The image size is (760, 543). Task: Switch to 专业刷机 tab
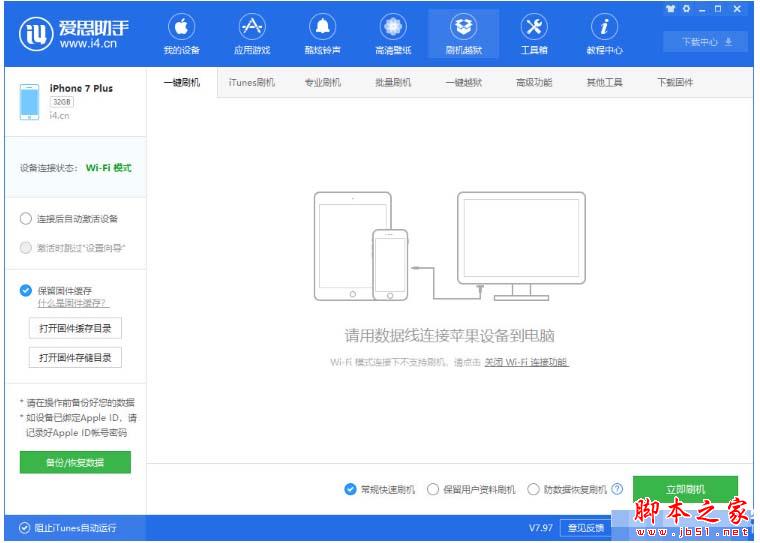click(322, 82)
